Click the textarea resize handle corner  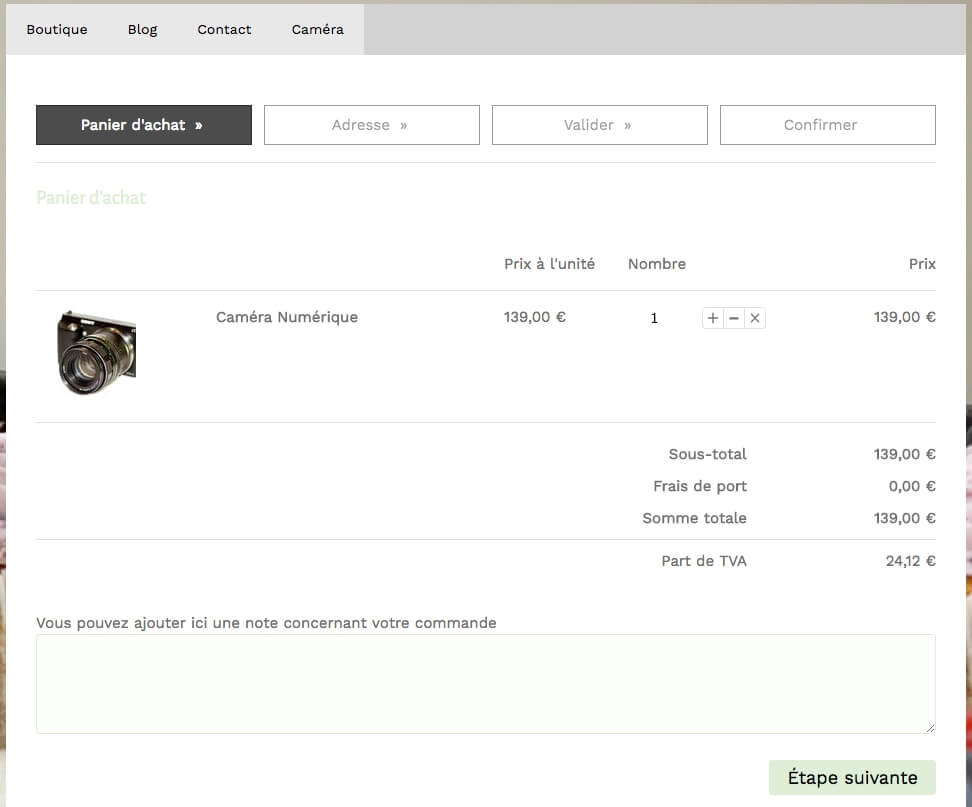(930, 728)
